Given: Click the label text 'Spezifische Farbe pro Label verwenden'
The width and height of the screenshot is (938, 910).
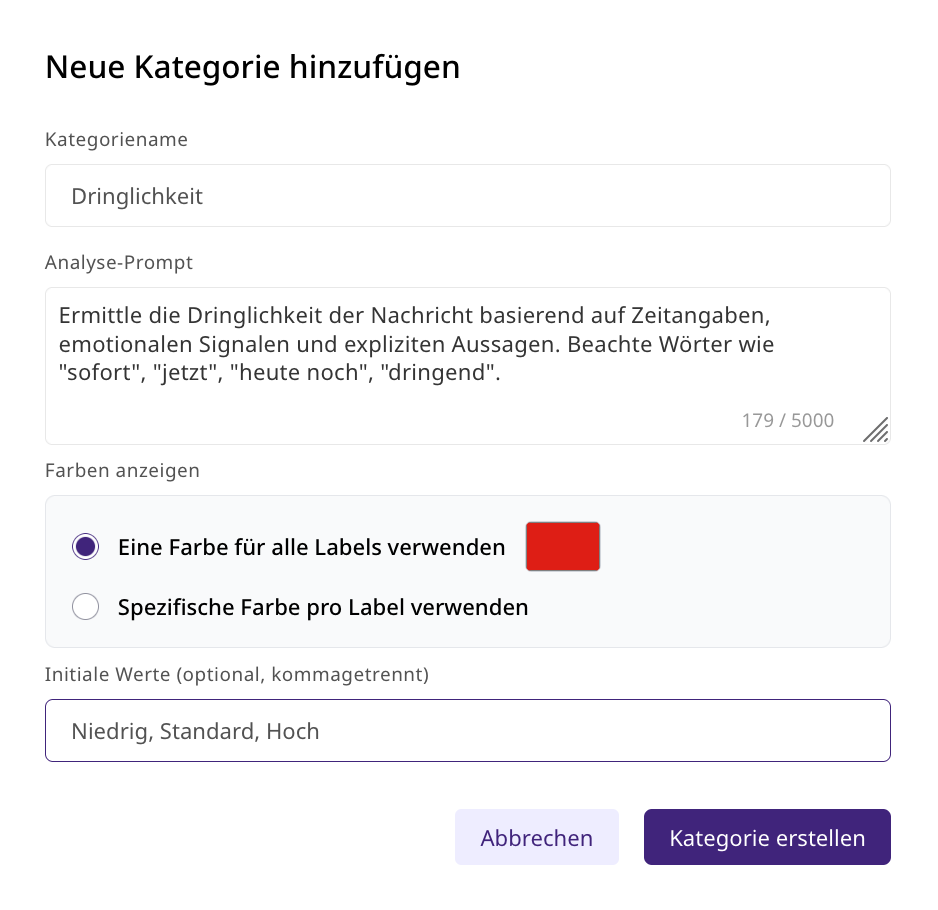Looking at the screenshot, I should pos(323,607).
